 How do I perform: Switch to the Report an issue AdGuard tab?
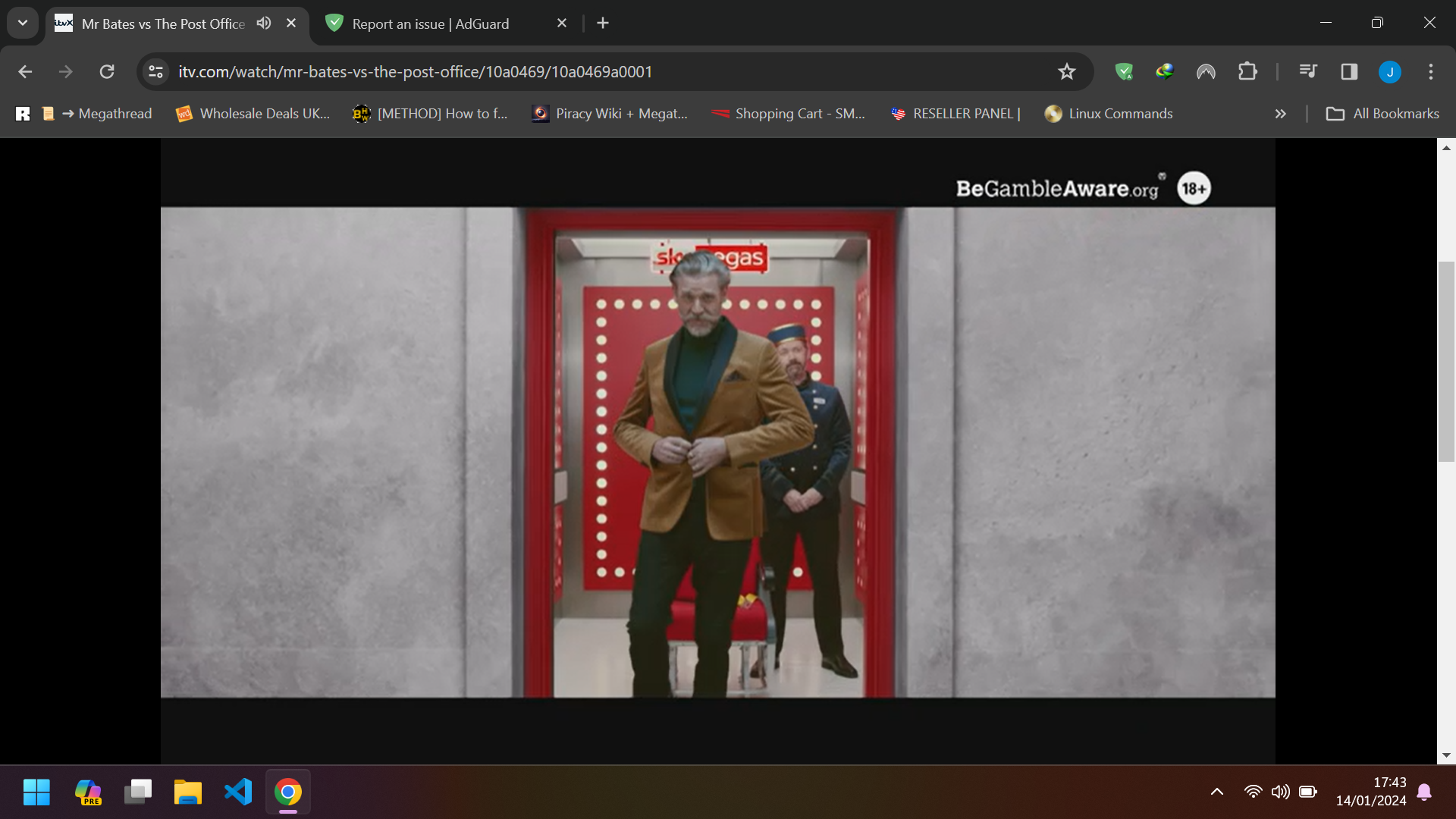tap(425, 24)
